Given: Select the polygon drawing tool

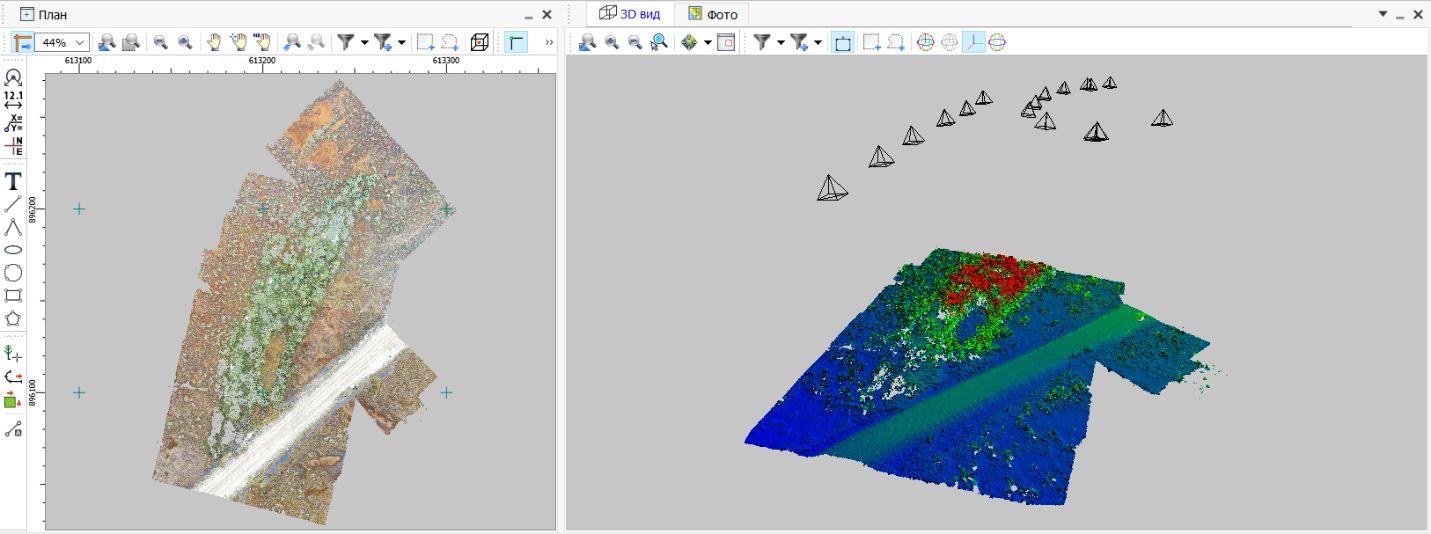Looking at the screenshot, I should (13, 319).
